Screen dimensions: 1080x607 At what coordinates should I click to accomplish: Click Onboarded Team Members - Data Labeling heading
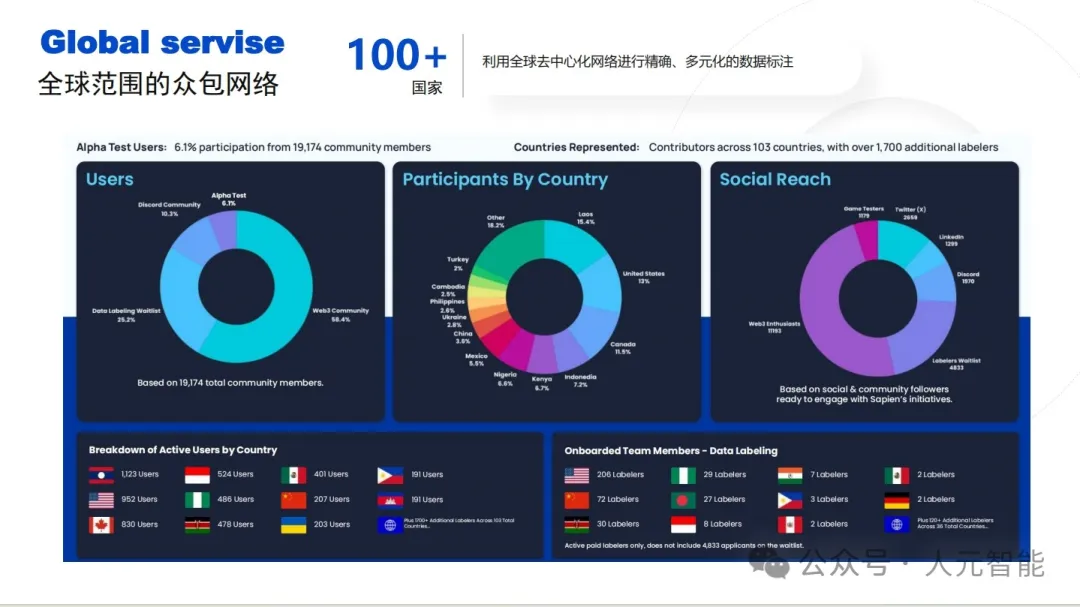(671, 451)
